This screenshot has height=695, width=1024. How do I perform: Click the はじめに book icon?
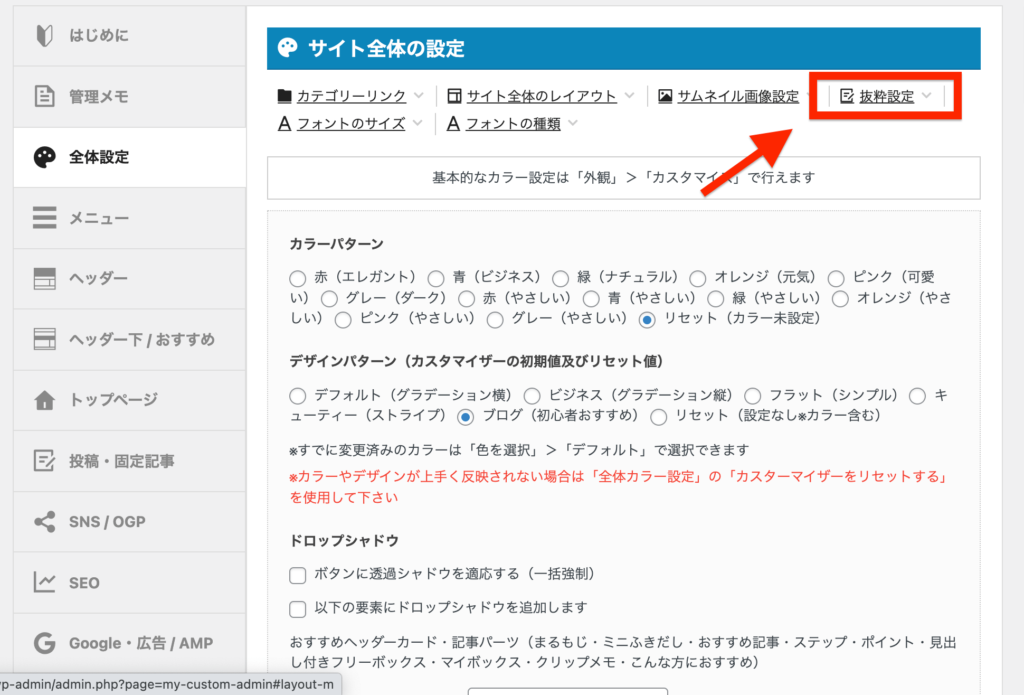[44, 35]
